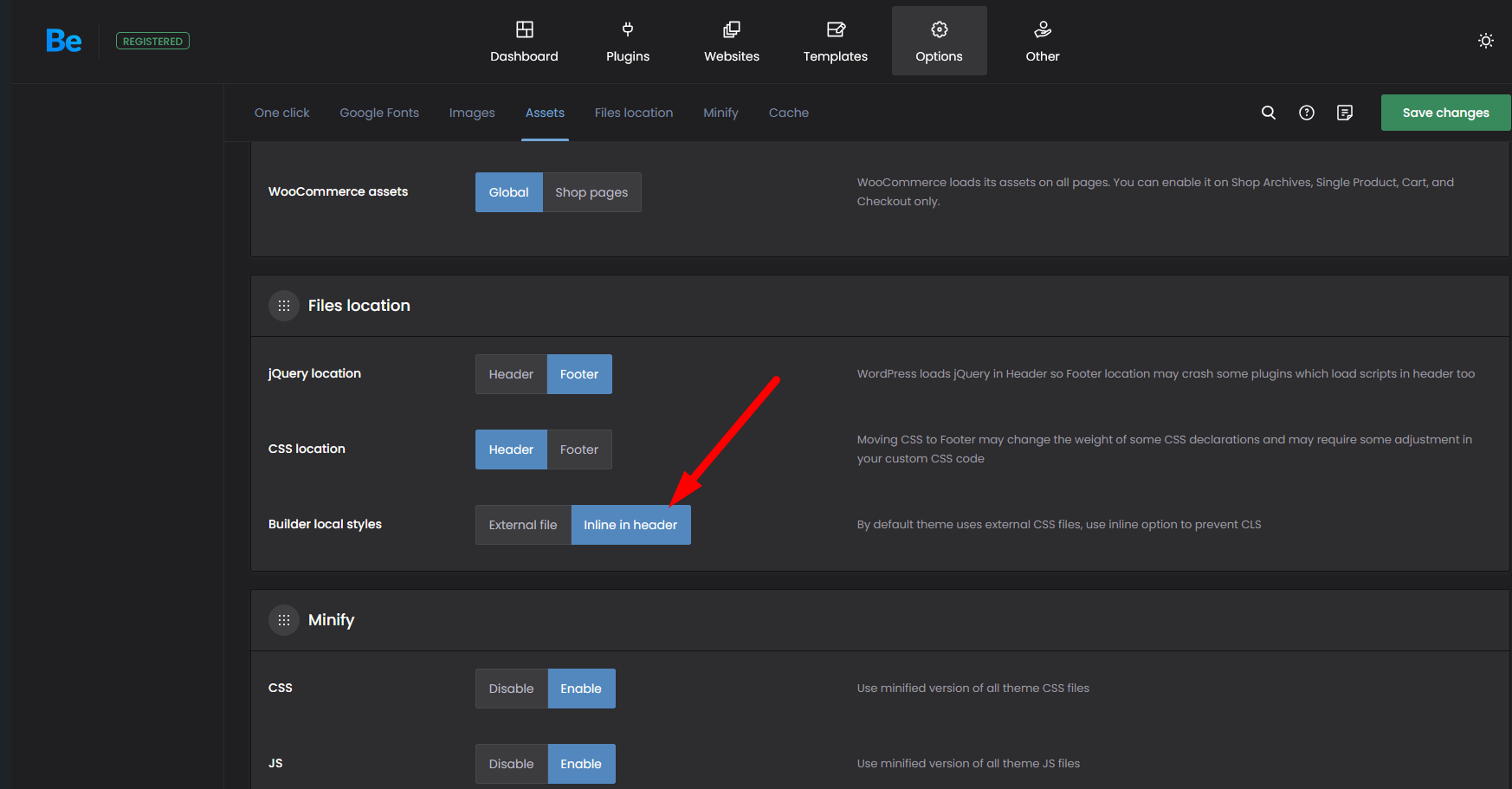Click the WooCommerce assets description text
The height and width of the screenshot is (789, 1512).
tap(1155, 191)
